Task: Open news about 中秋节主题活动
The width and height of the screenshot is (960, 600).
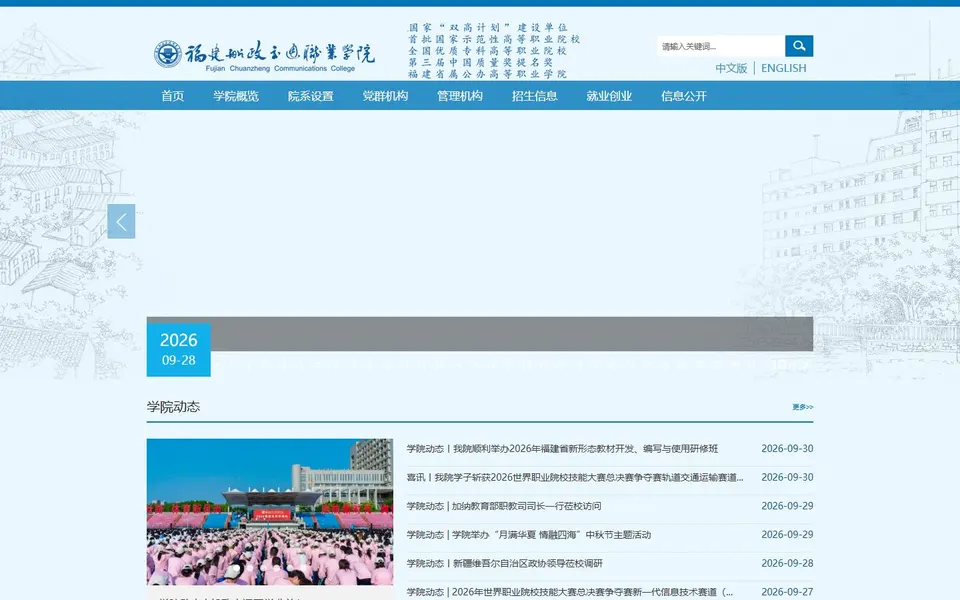Action: tap(529, 534)
